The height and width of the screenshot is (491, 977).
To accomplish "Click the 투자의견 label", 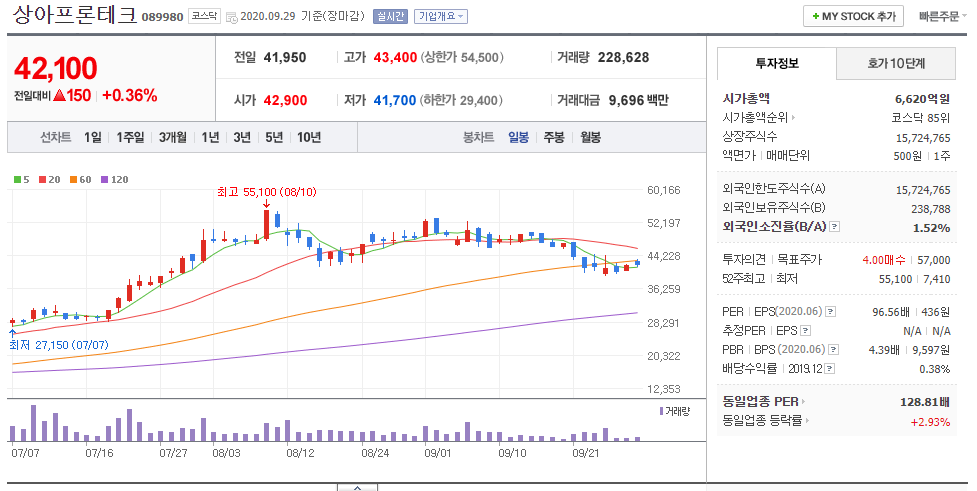I will click(x=743, y=260).
